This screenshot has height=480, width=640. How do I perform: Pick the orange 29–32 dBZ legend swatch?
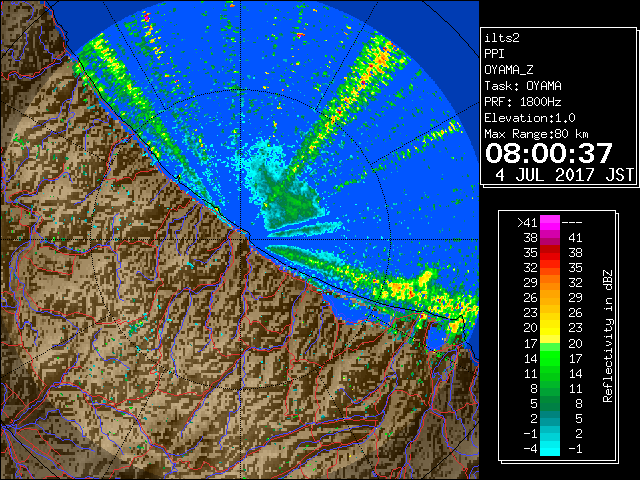pos(550,283)
